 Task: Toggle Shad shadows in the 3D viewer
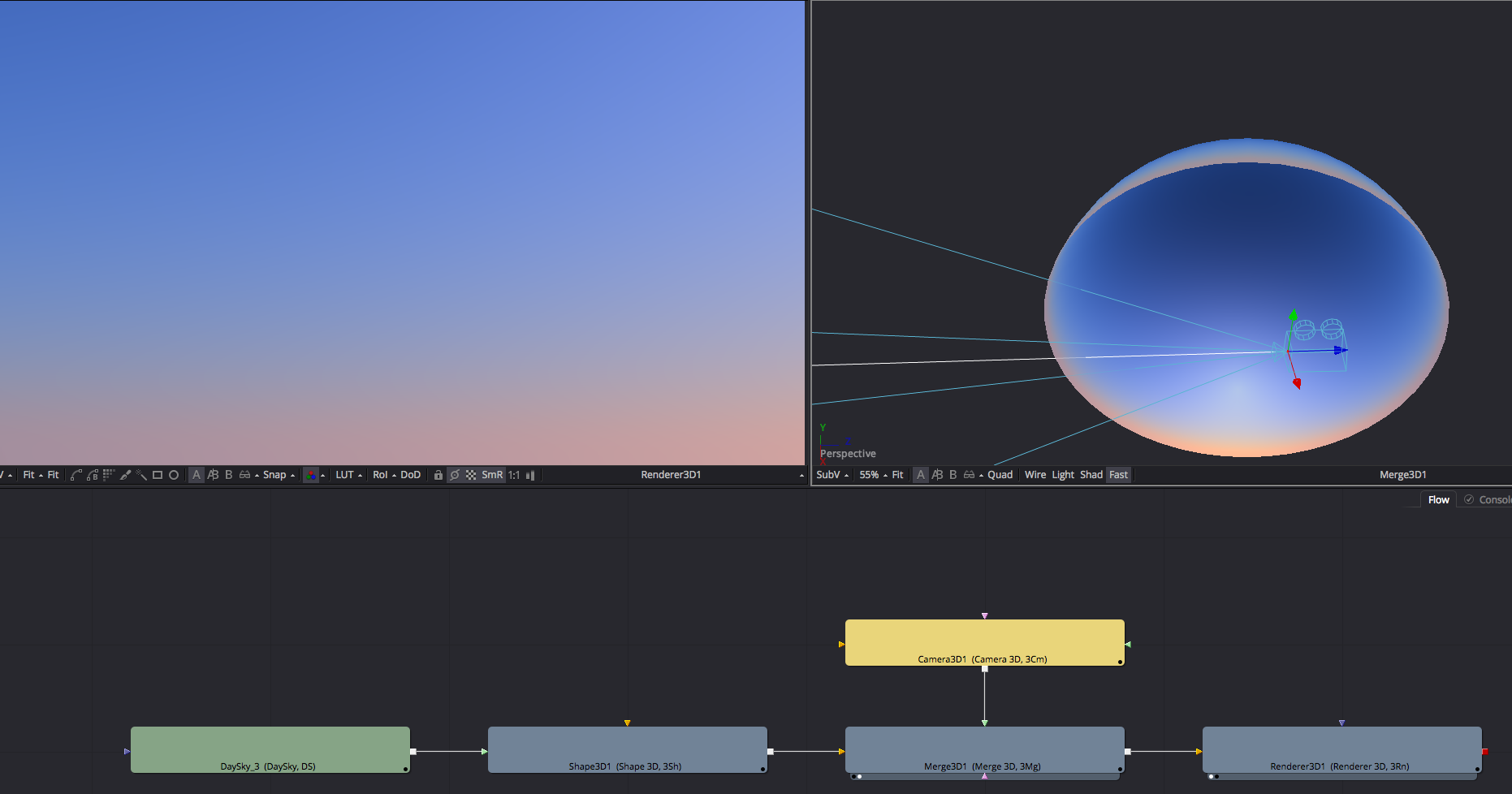point(1091,475)
